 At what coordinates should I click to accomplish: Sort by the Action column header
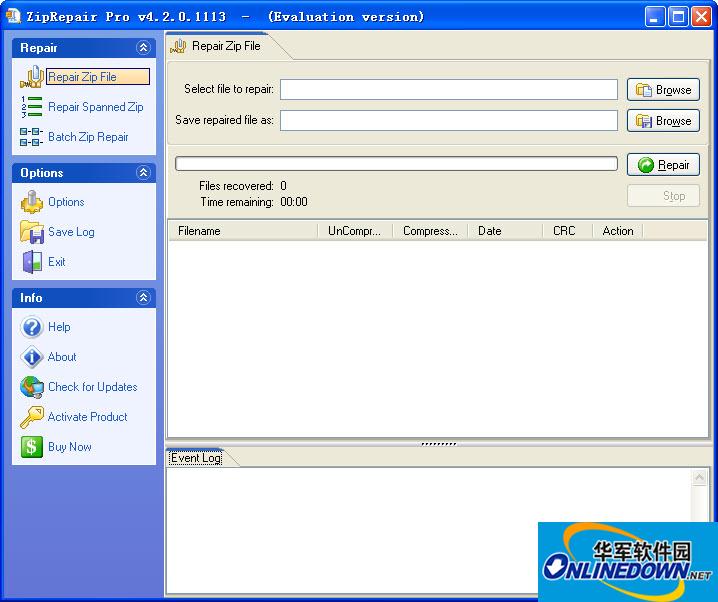[x=618, y=231]
